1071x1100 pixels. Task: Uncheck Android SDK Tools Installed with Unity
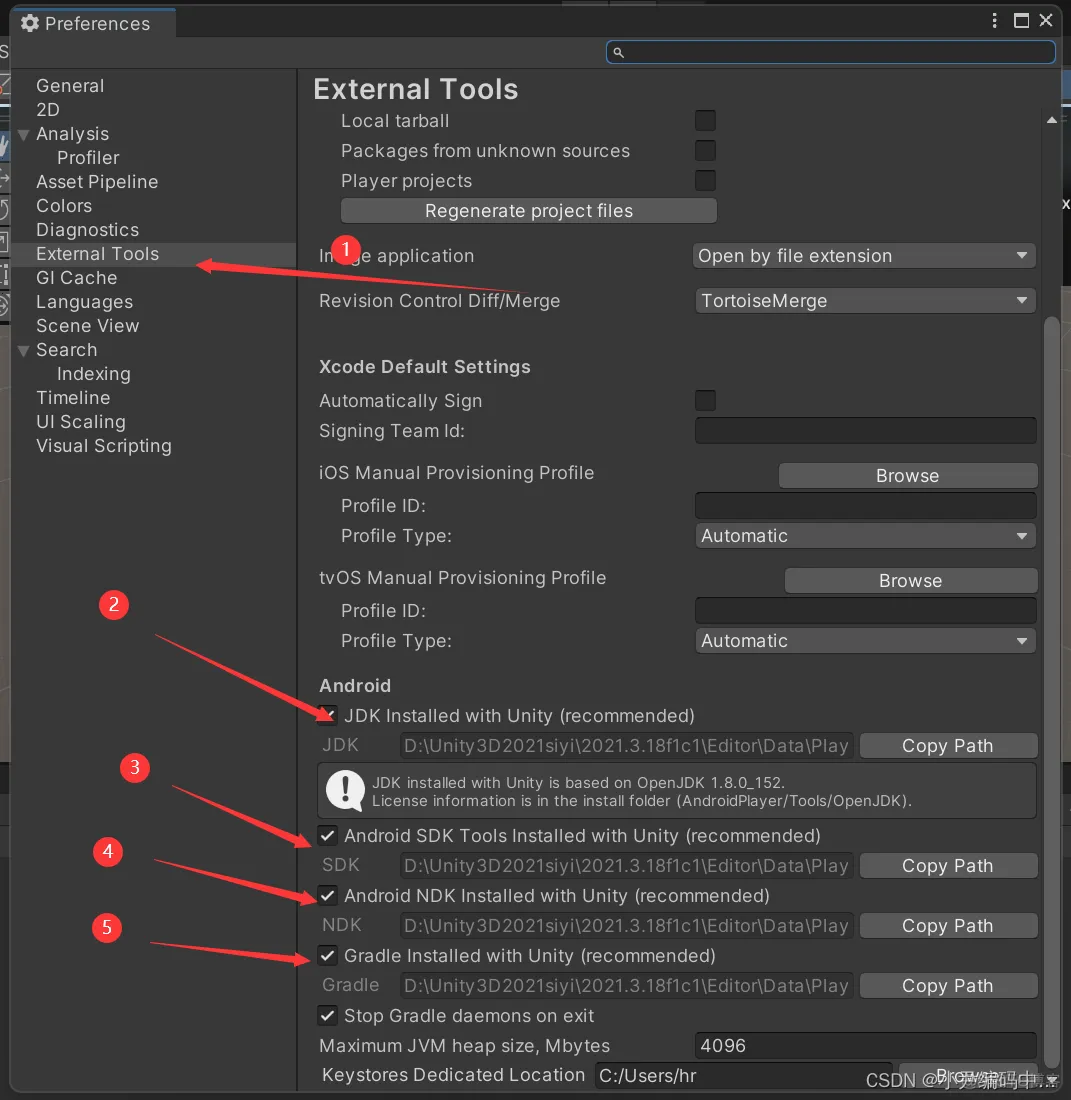click(x=328, y=836)
